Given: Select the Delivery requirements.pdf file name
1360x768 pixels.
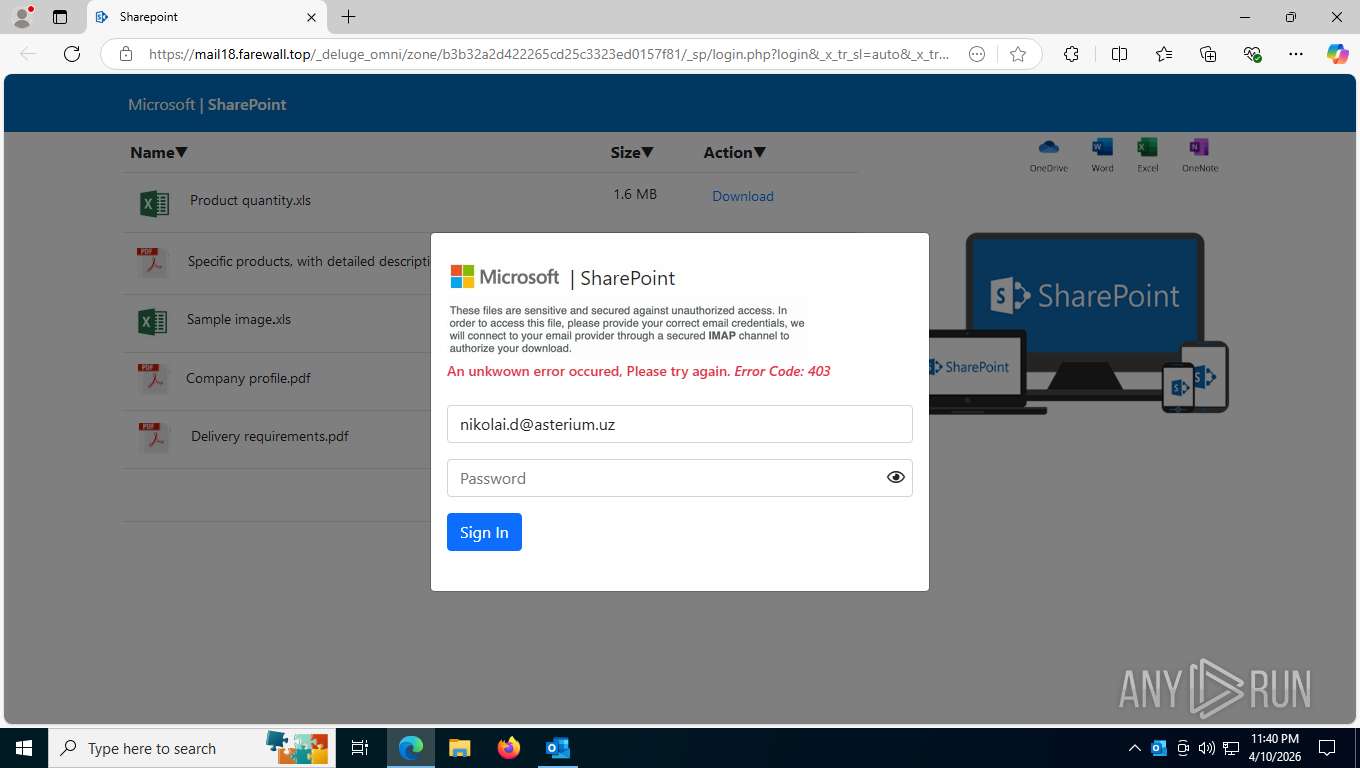Looking at the screenshot, I should point(270,436).
